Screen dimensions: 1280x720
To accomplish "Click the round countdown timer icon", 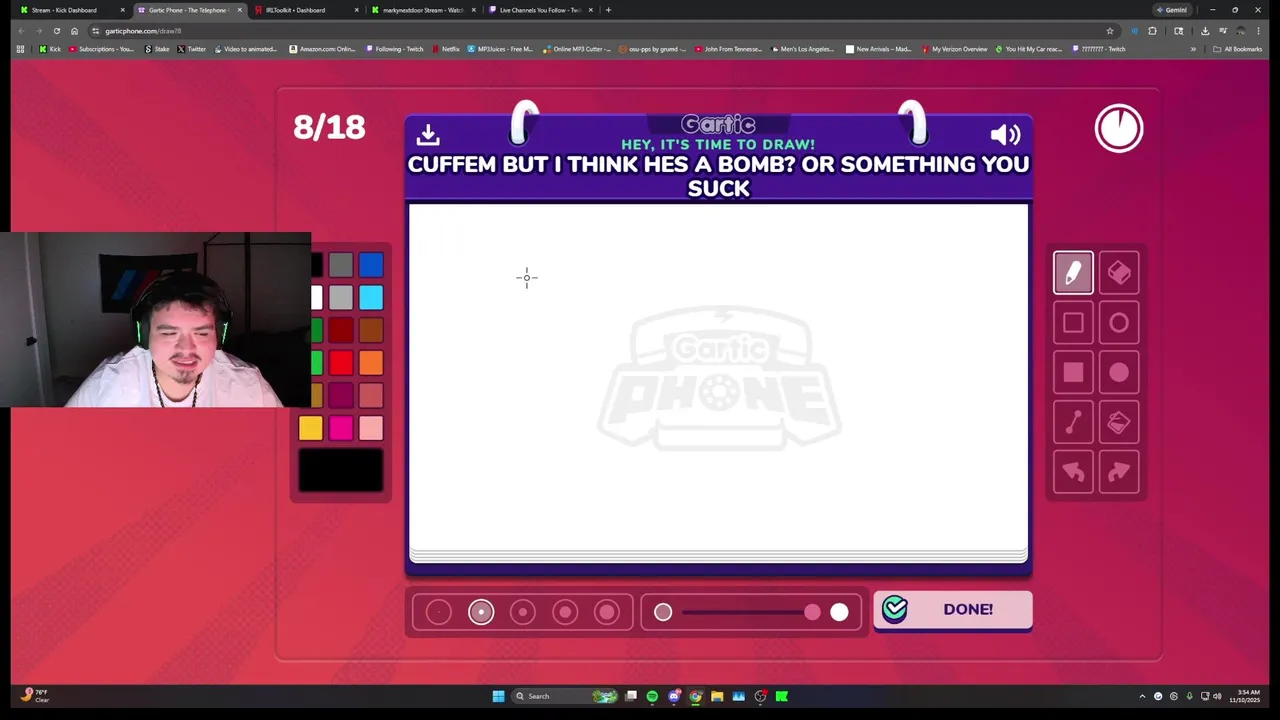I will [1118, 128].
